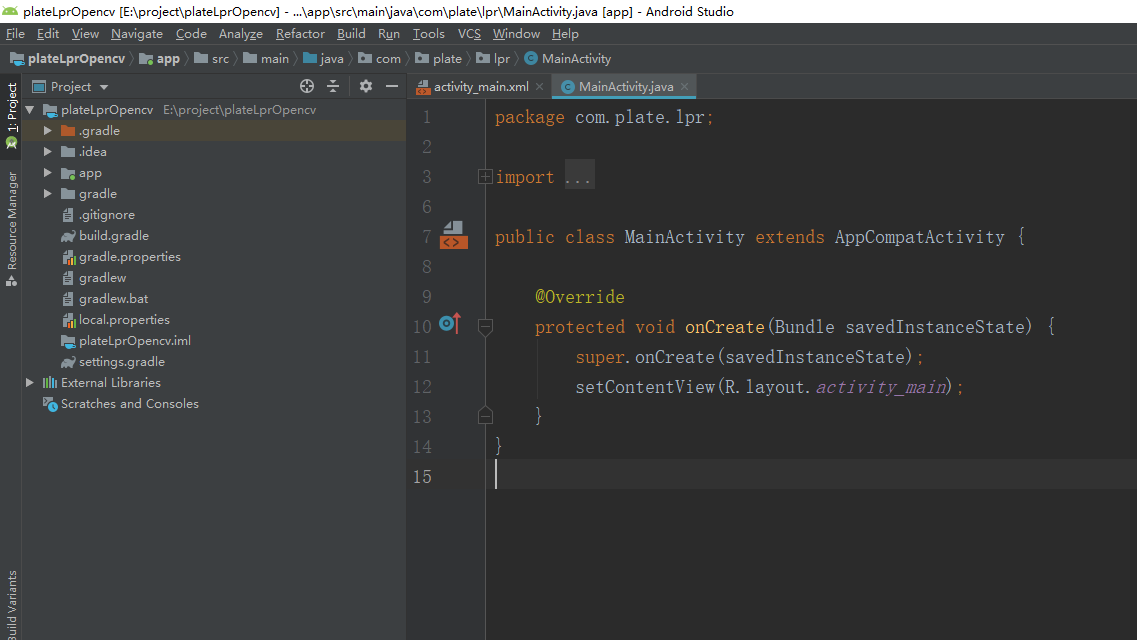The height and width of the screenshot is (640, 1137).
Task: Expand imports with the plus marker on line 3
Action: pos(485,175)
